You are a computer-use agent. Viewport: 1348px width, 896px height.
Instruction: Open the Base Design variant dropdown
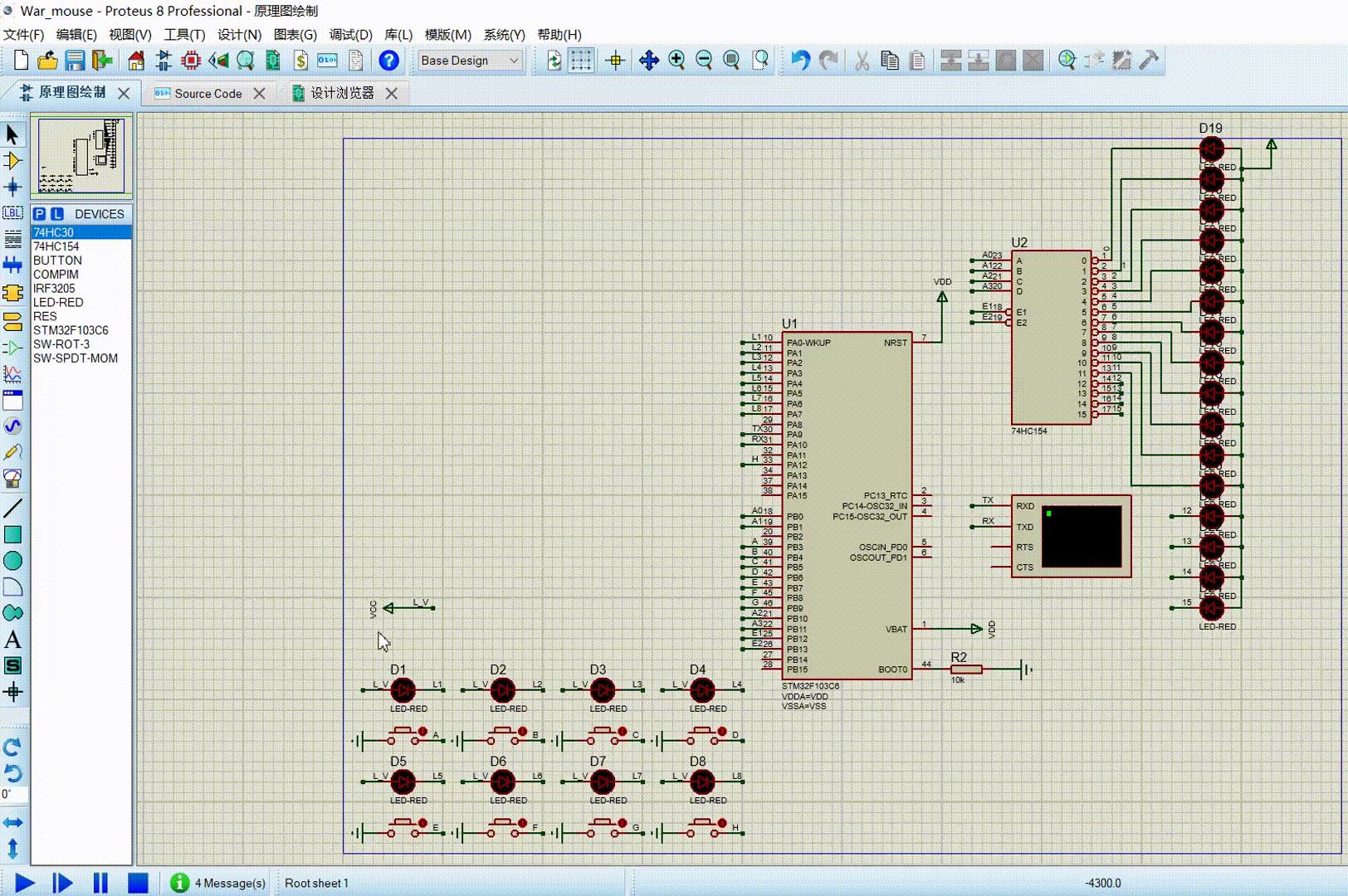470,61
